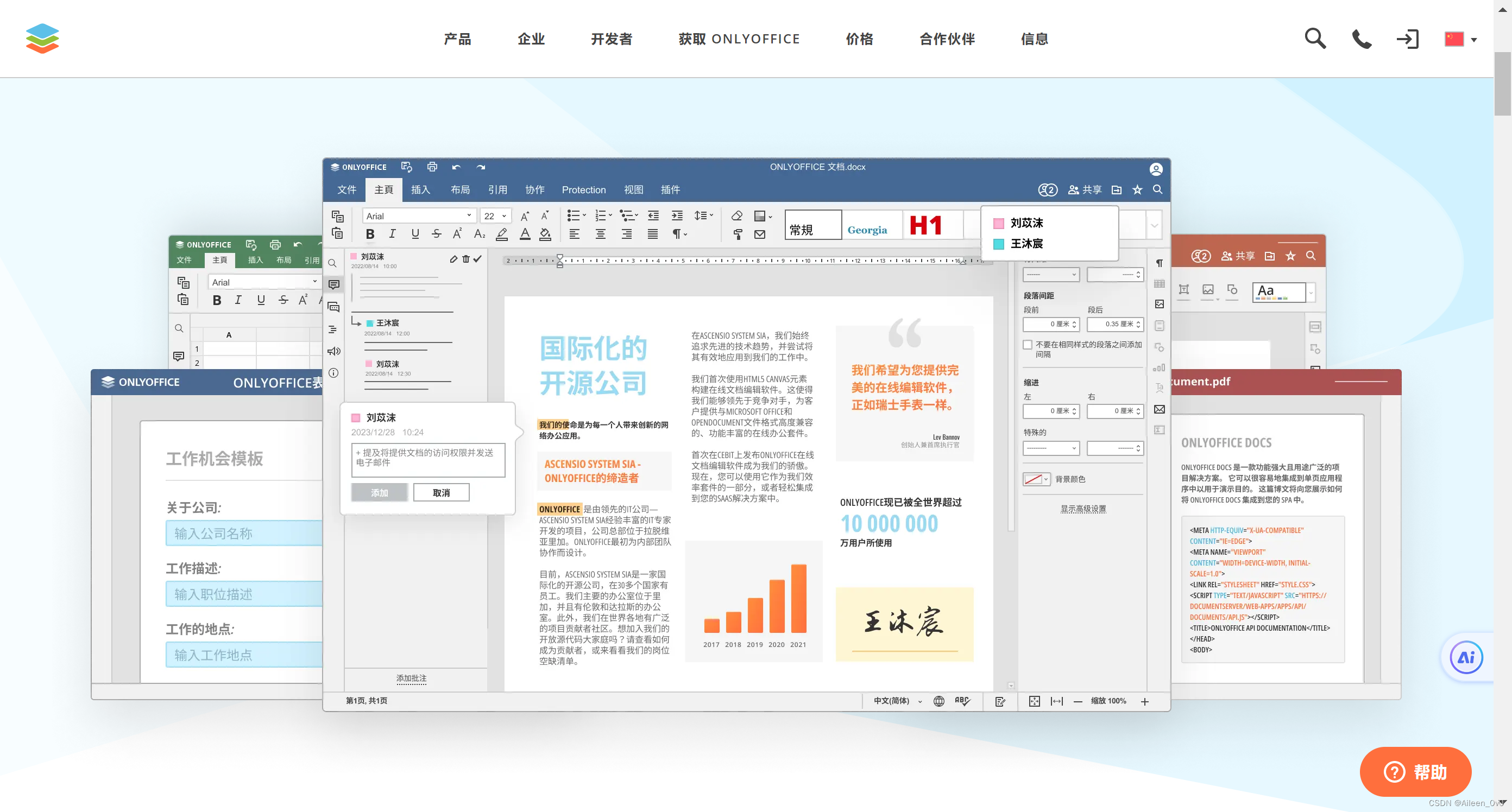Click the phone contact icon in header

point(1362,39)
